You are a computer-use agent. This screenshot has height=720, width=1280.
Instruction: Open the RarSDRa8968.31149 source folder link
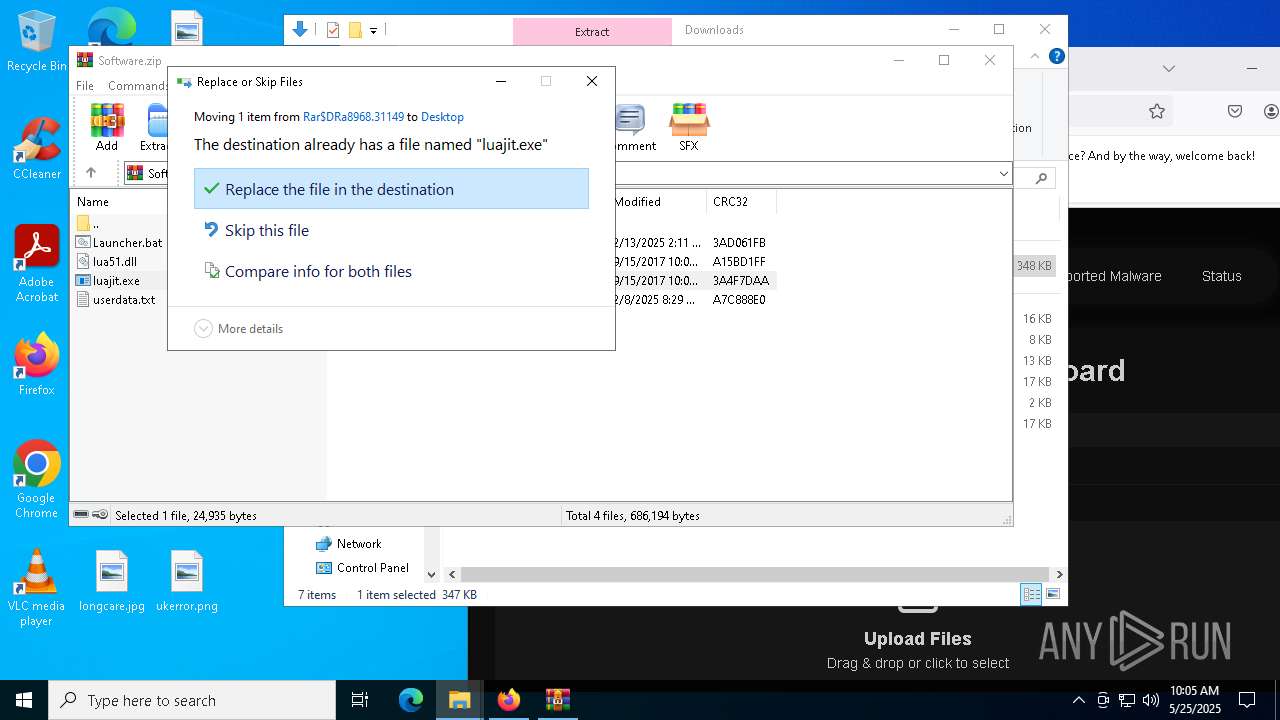(353, 117)
